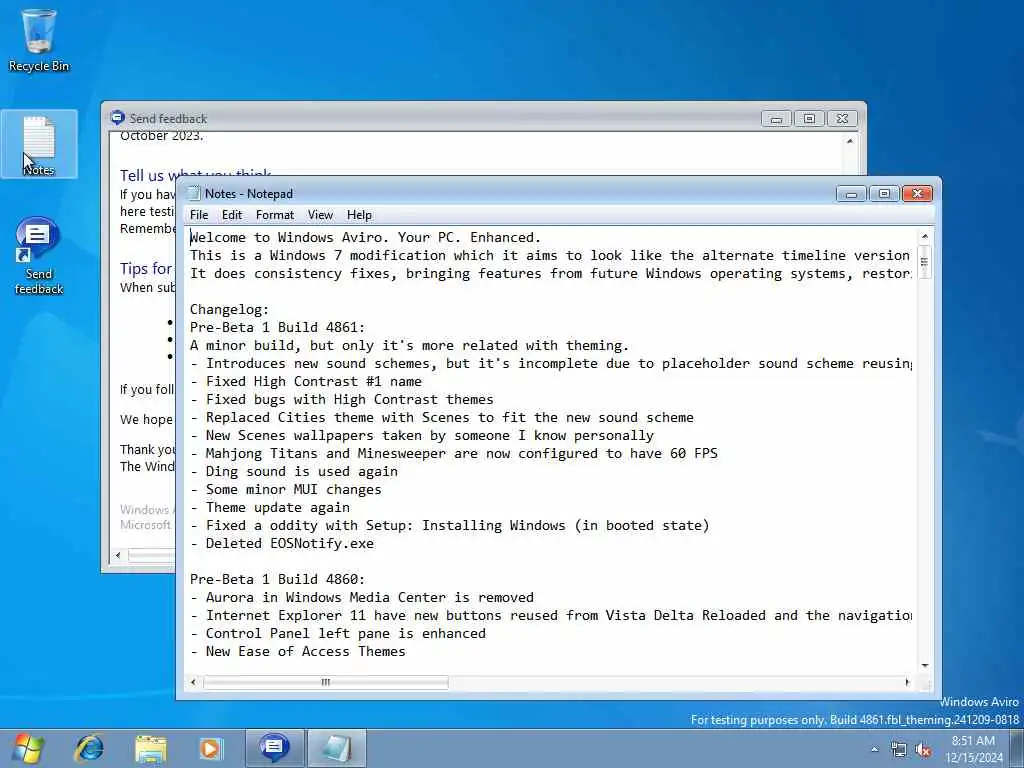Maximize the Send feedback window
Image resolution: width=1024 pixels, height=768 pixels.
coord(809,119)
